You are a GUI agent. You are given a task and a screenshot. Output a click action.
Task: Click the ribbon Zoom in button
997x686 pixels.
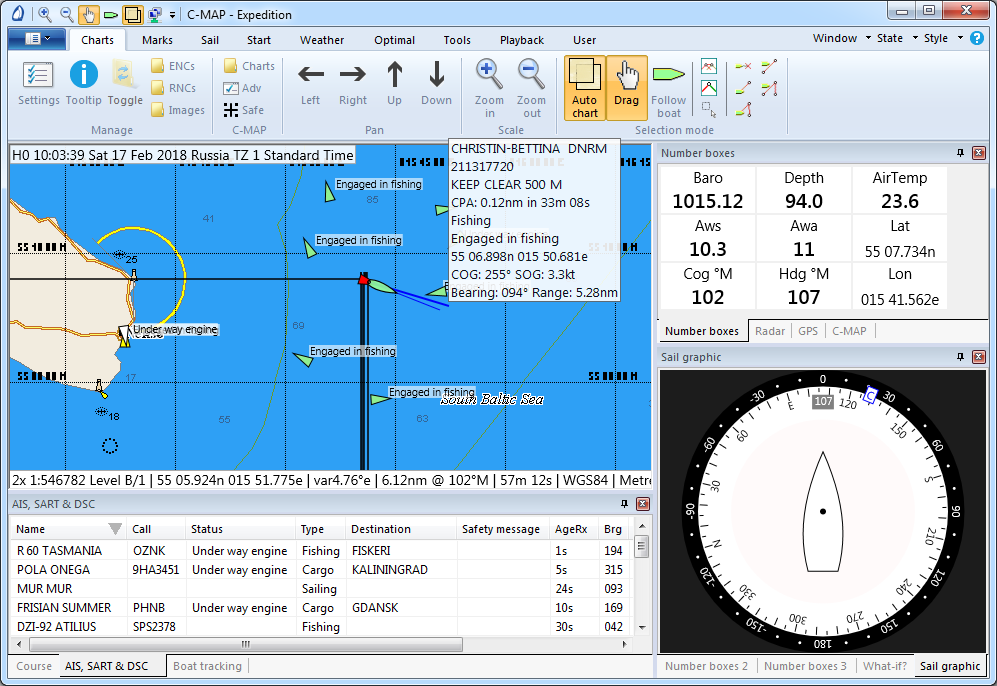coord(489,88)
